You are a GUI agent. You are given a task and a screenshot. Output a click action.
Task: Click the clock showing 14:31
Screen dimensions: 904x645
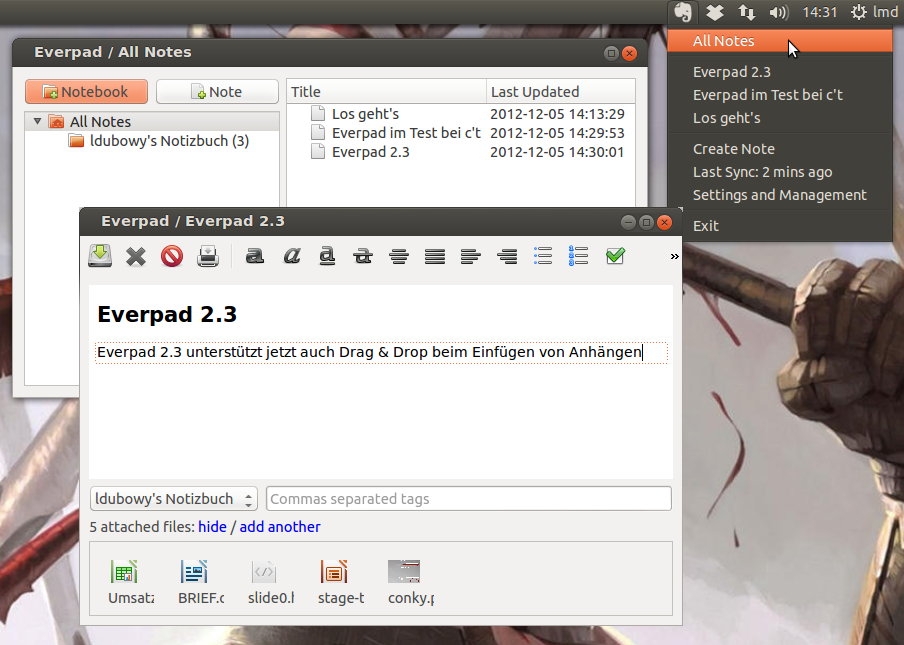coord(819,12)
